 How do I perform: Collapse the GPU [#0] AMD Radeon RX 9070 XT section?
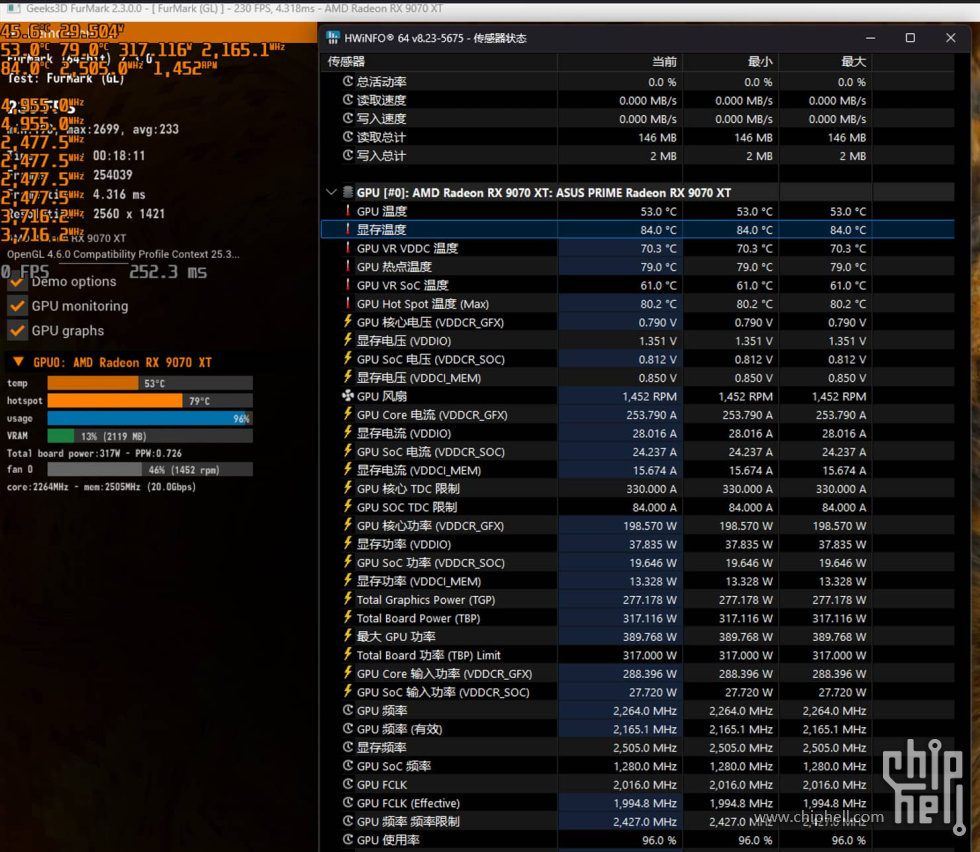tap(331, 193)
